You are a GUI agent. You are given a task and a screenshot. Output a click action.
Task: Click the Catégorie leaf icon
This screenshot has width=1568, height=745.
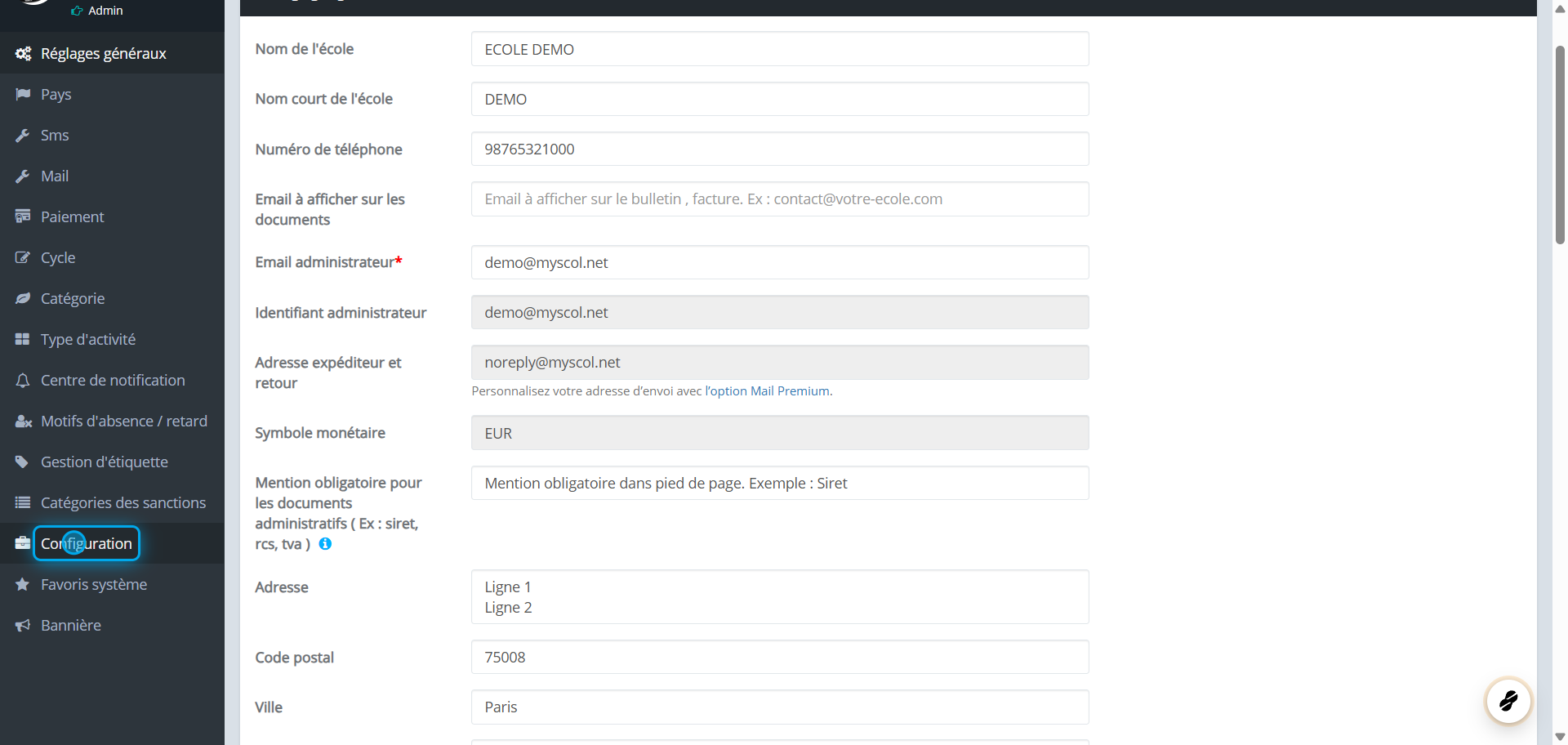[x=23, y=299]
